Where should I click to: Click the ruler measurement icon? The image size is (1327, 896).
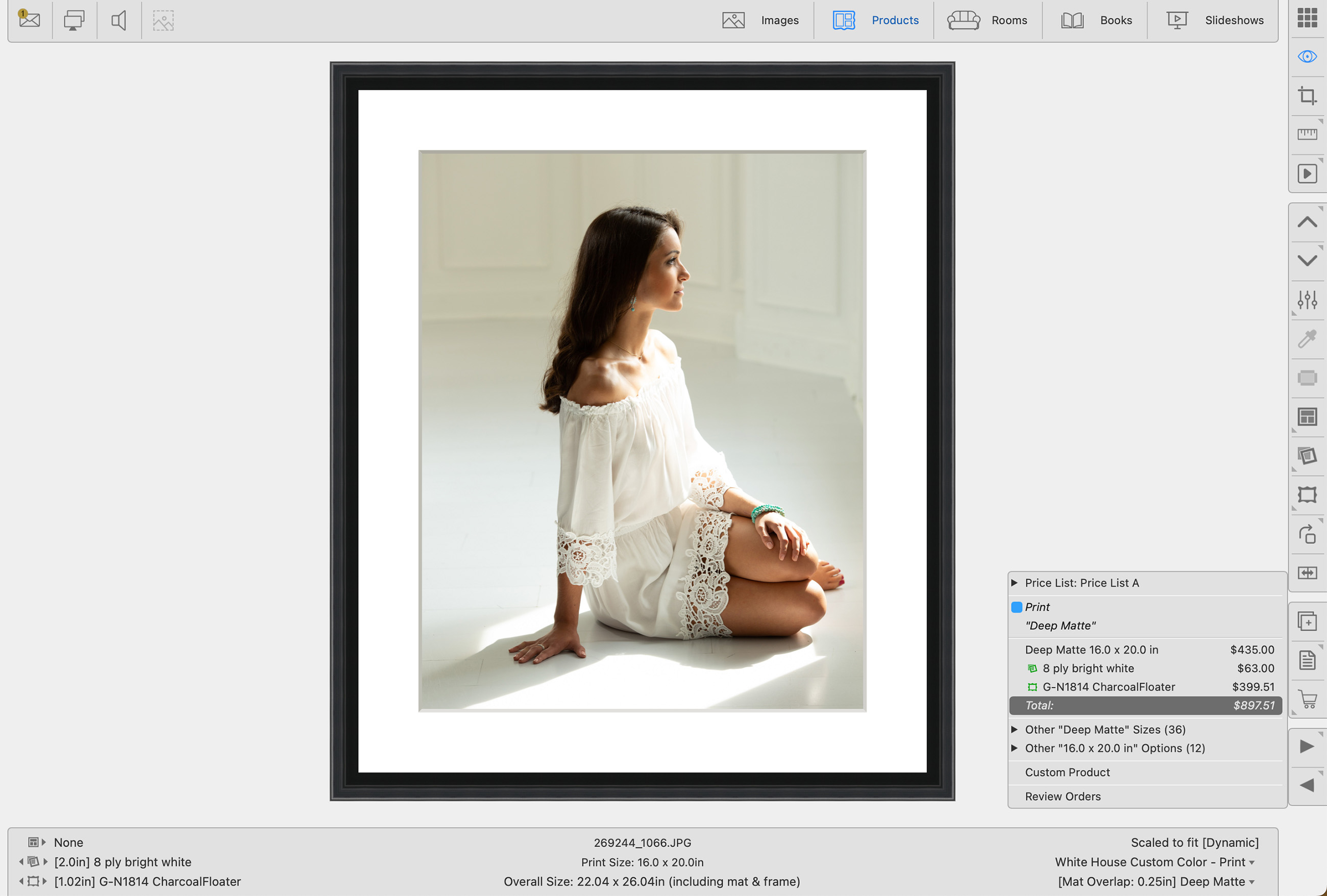(1307, 134)
